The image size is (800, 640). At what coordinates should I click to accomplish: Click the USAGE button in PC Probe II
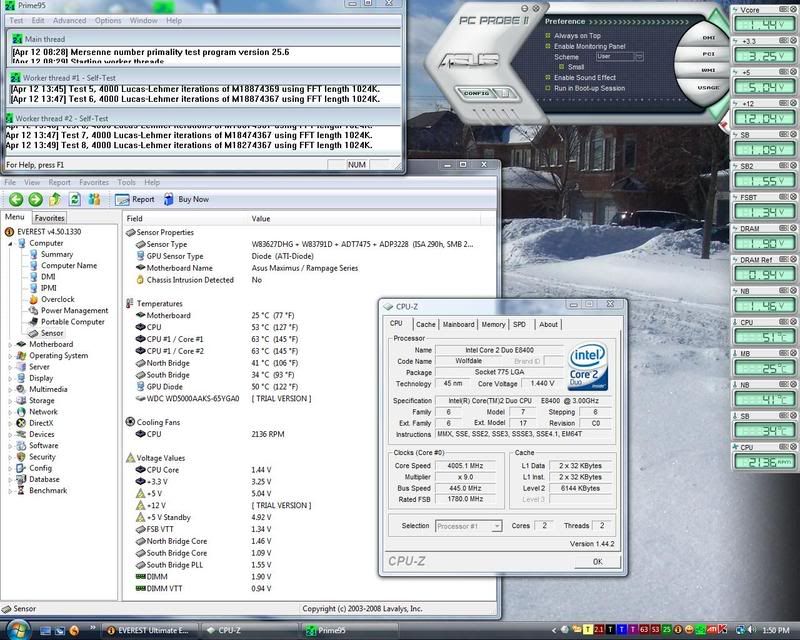(708, 87)
